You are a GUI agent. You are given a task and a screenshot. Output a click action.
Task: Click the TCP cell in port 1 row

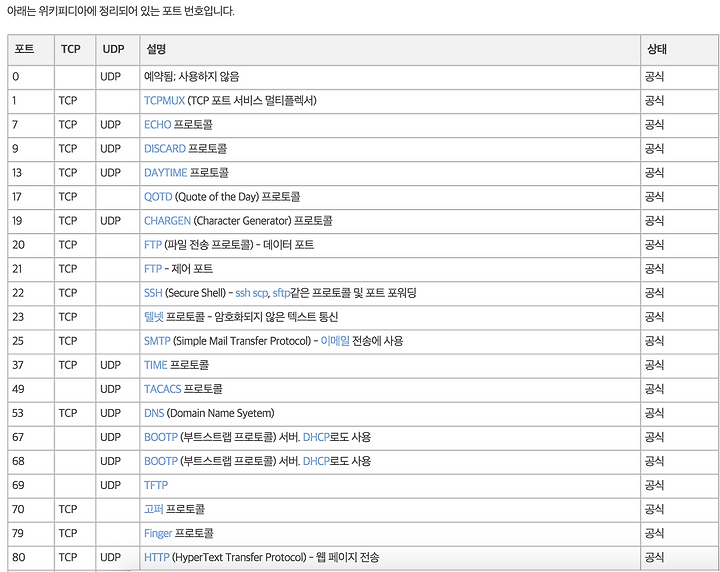pos(75,101)
